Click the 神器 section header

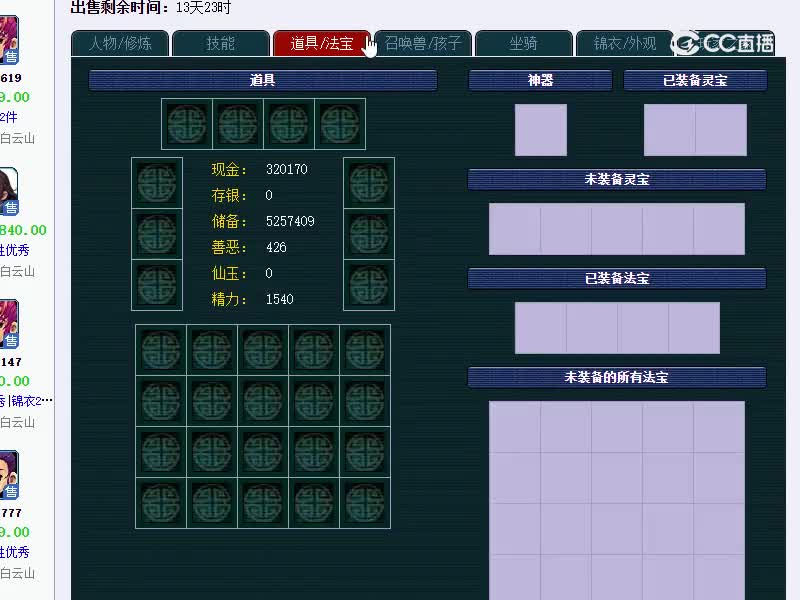(x=540, y=80)
